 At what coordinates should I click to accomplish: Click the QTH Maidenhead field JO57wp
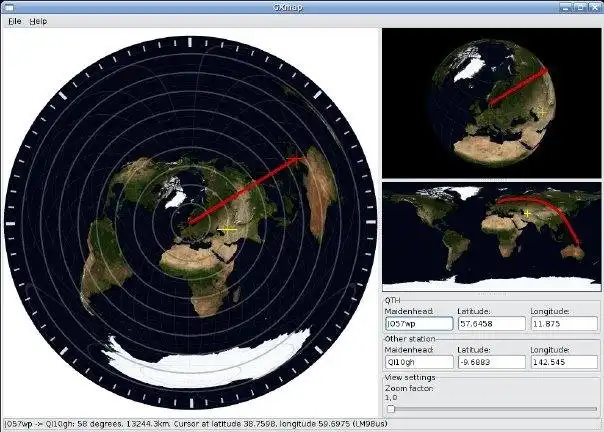pyautogui.click(x=419, y=324)
